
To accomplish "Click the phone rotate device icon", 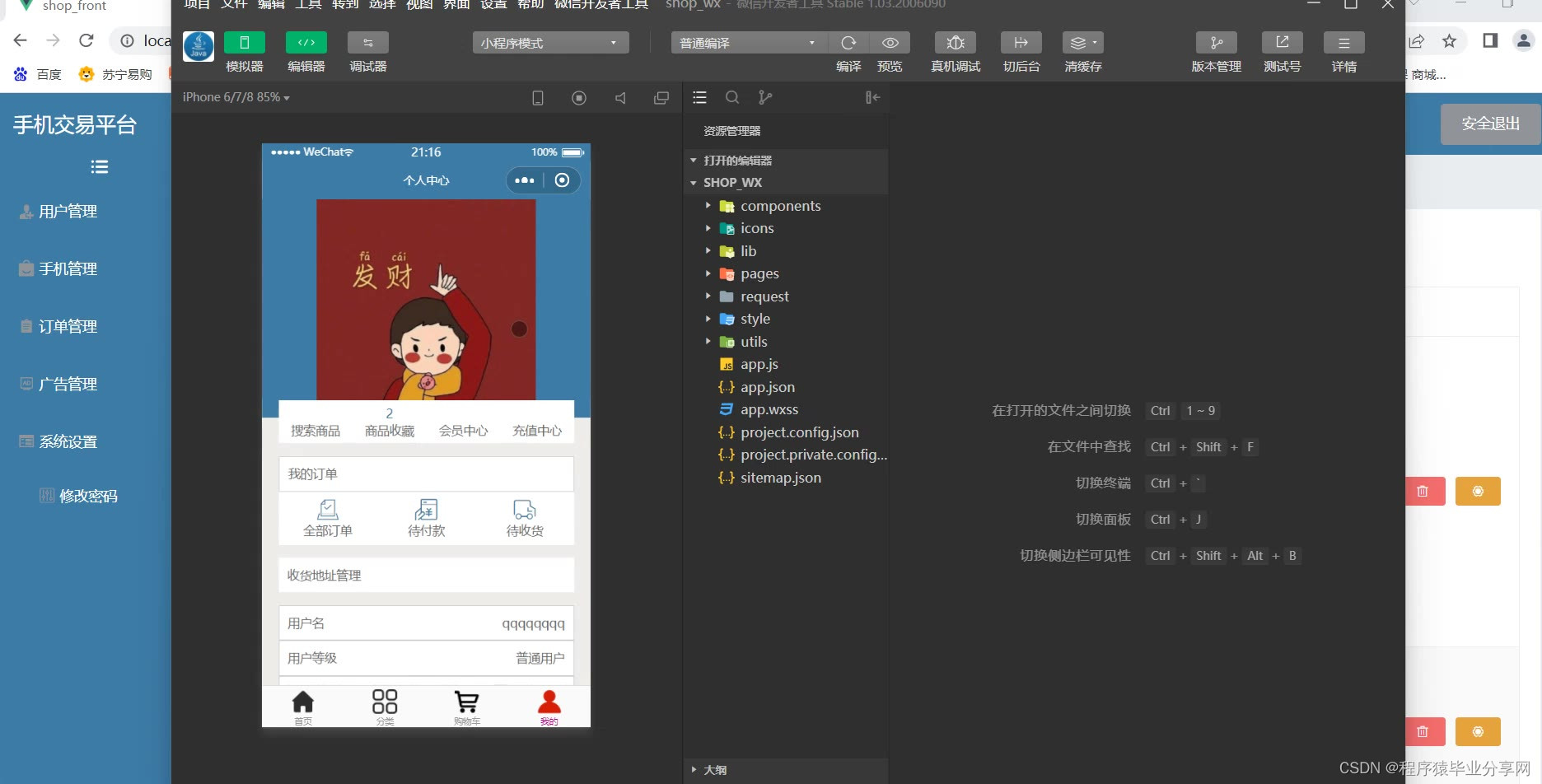I will (538, 98).
